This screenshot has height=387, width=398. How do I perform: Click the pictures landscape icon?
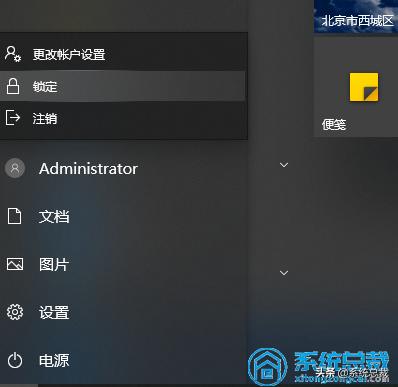click(x=15, y=264)
